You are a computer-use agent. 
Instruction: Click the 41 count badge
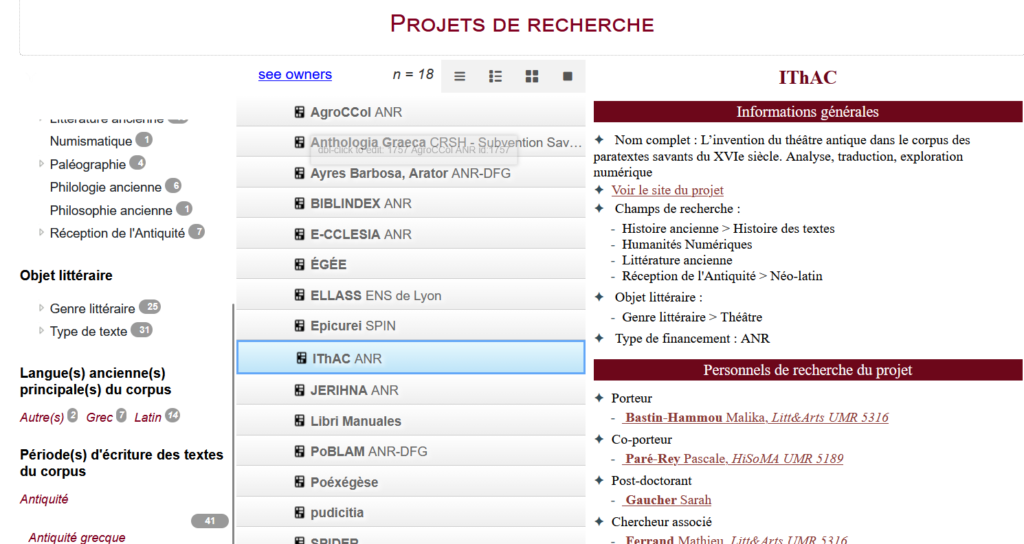pos(210,520)
